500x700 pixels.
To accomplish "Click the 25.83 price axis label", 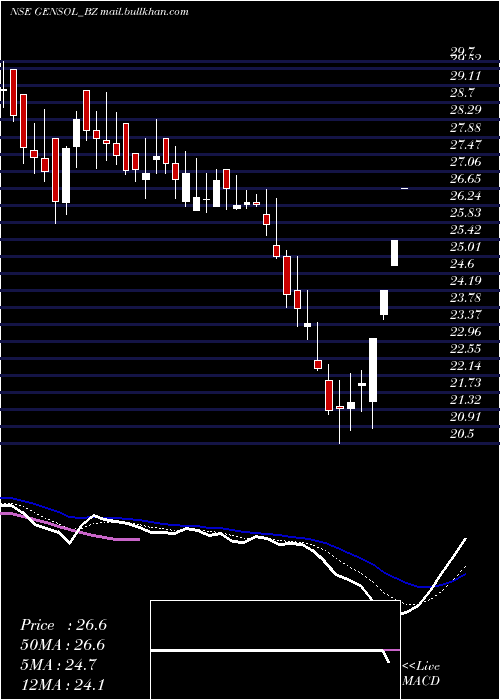I will (466, 213).
